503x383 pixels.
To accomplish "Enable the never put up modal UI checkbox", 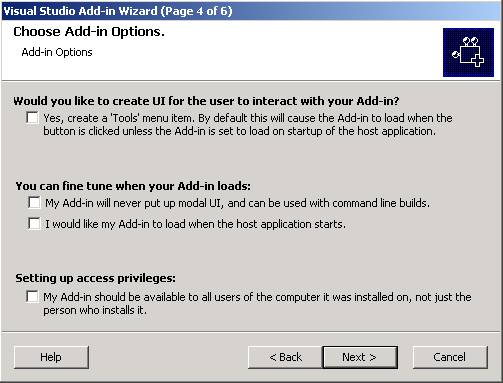I will [x=34, y=202].
